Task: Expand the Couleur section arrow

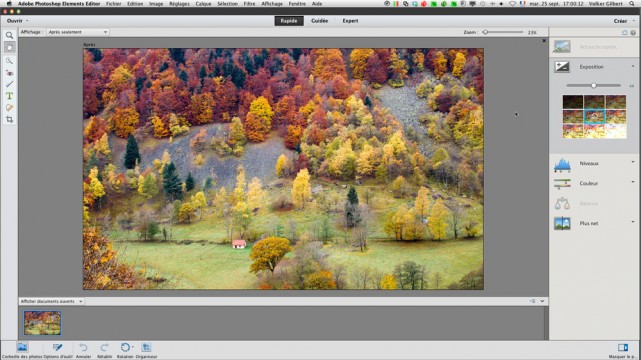Action: point(633,182)
